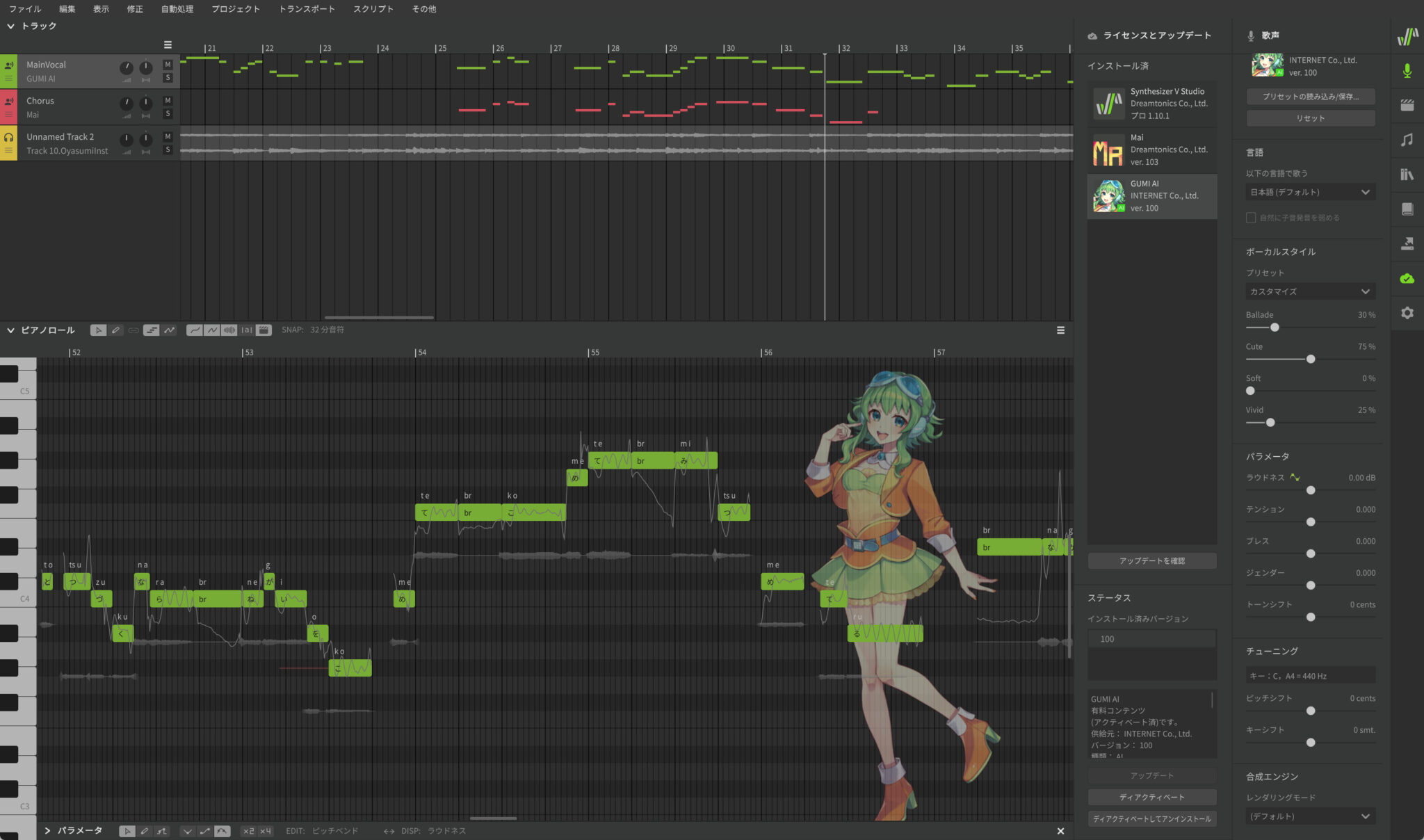The width and height of the screenshot is (1424, 840).
Task: Select the pencil tool in piano roll
Action: [116, 330]
